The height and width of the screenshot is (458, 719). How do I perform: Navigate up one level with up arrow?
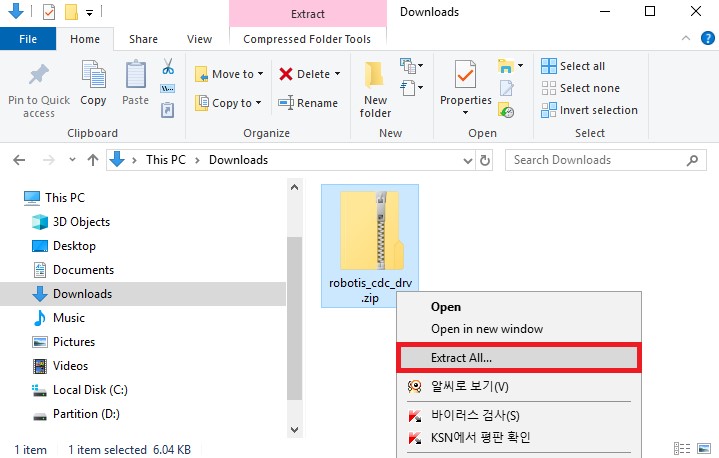(93, 160)
